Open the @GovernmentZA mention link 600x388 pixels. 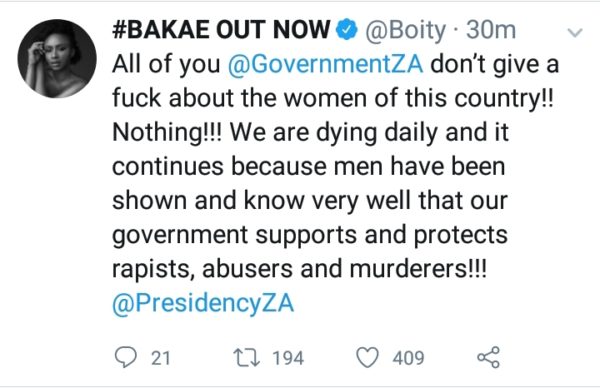coord(326,64)
